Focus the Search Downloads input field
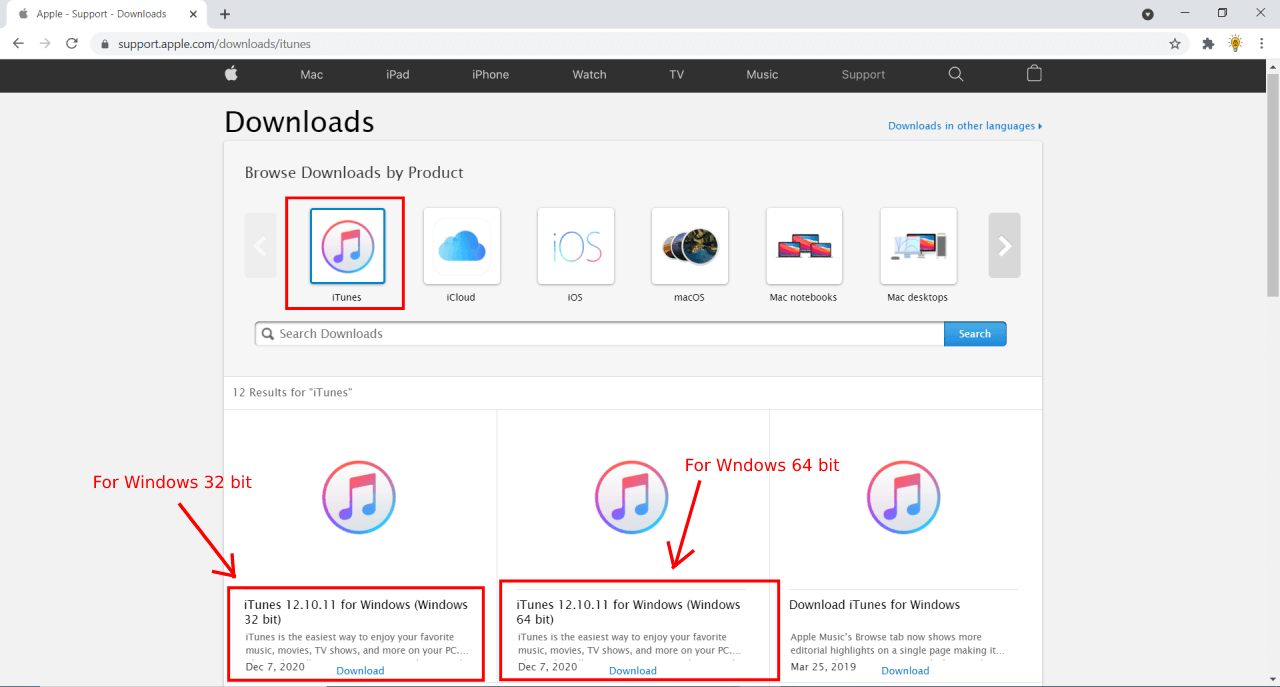The height and width of the screenshot is (687, 1280). (x=600, y=334)
